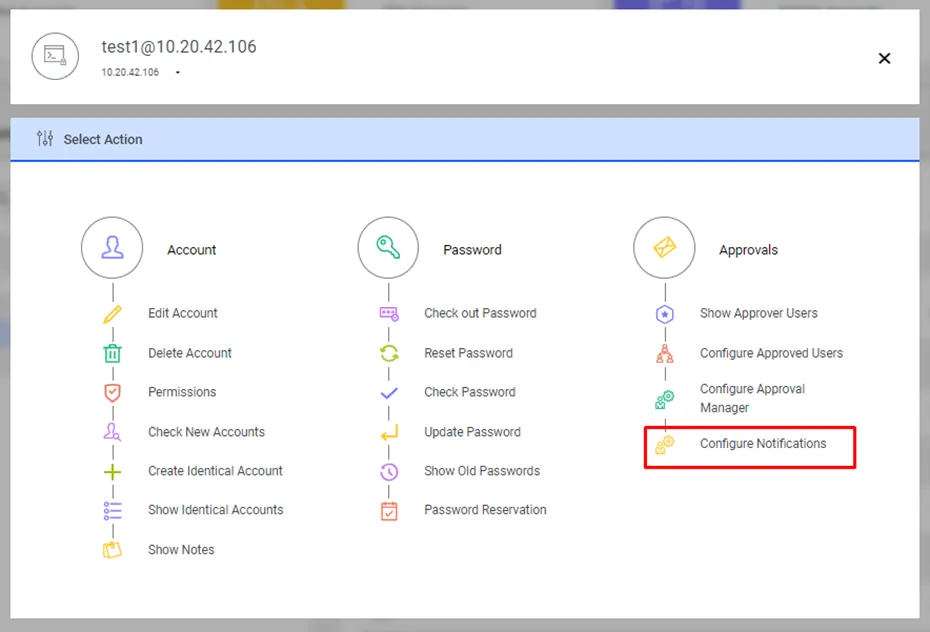Click the Password heading label
The width and height of the screenshot is (930, 632).
tap(472, 250)
